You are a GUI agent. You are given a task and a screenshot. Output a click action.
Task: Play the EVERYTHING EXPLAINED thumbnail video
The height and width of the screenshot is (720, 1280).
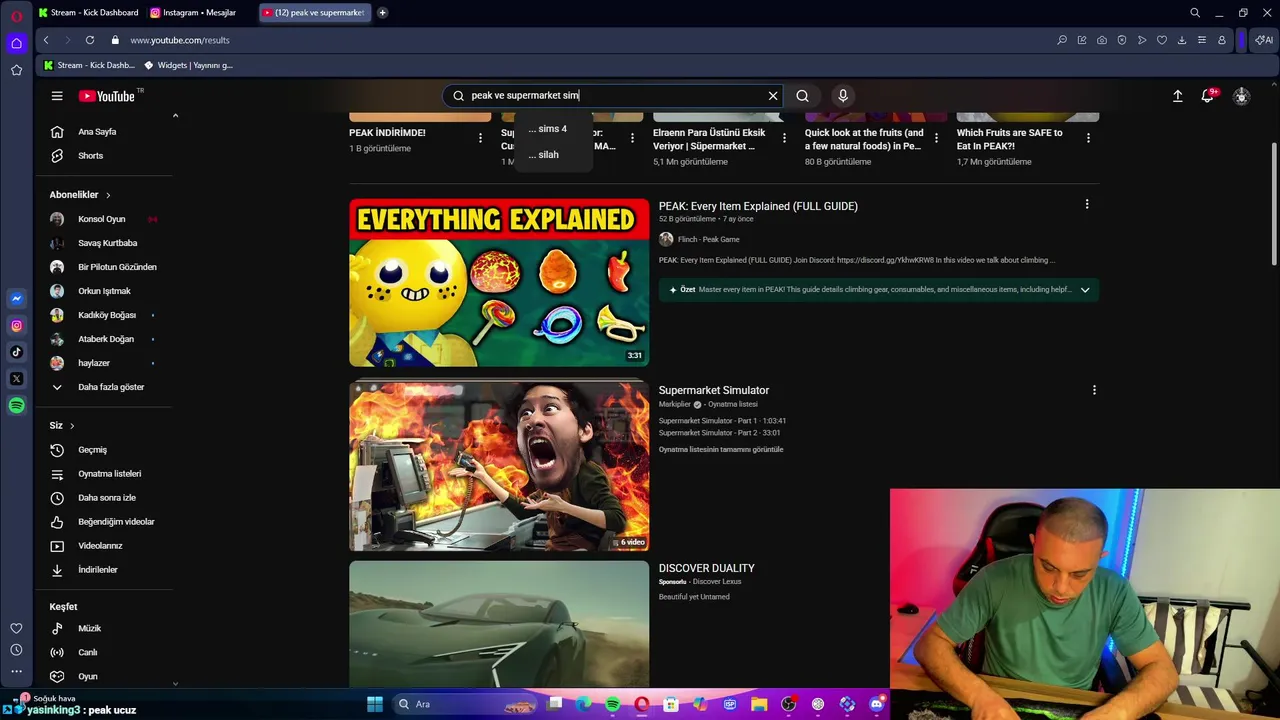[499, 283]
